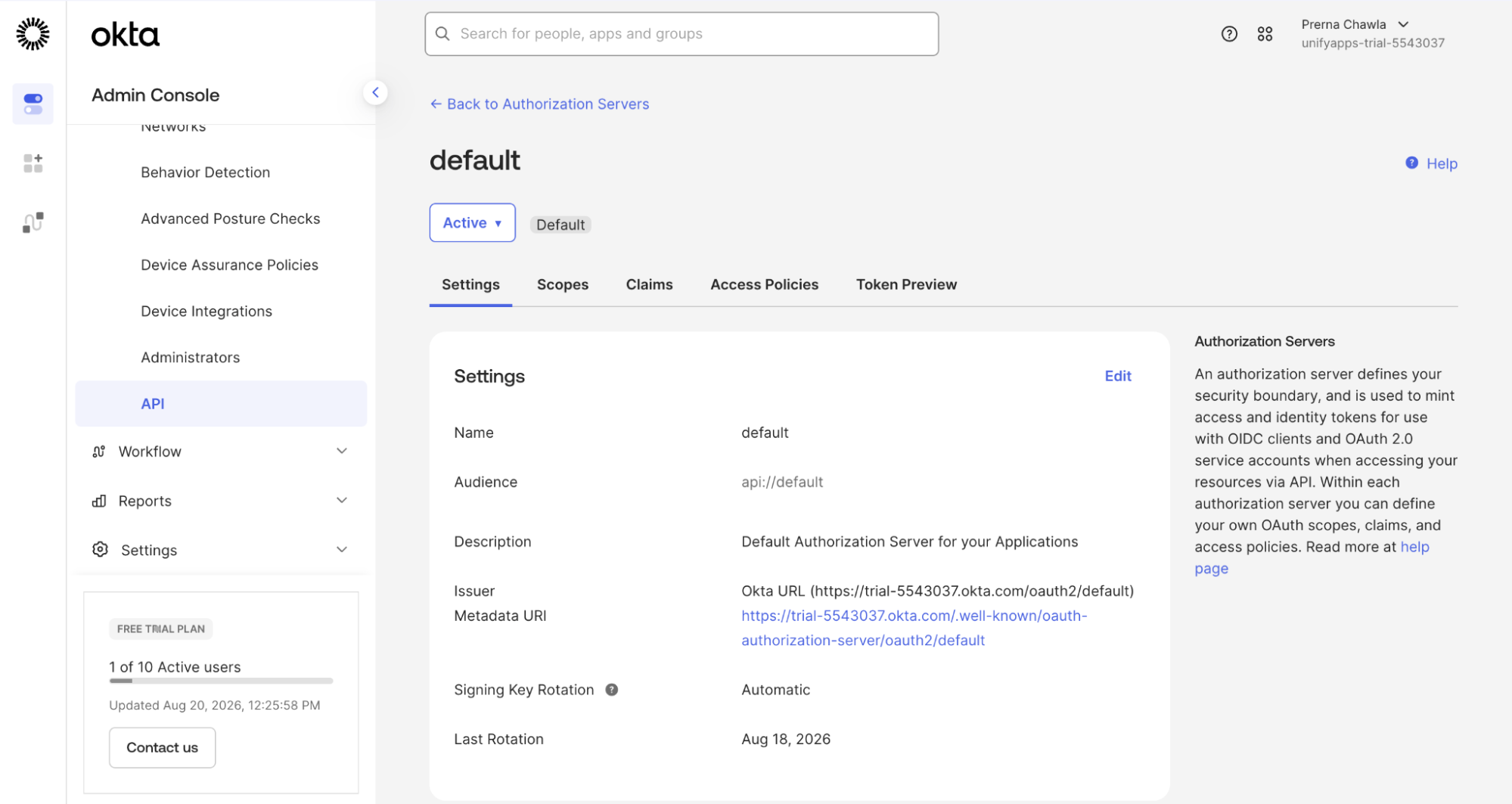Click the settings gear icon in the sidebar

click(x=100, y=550)
